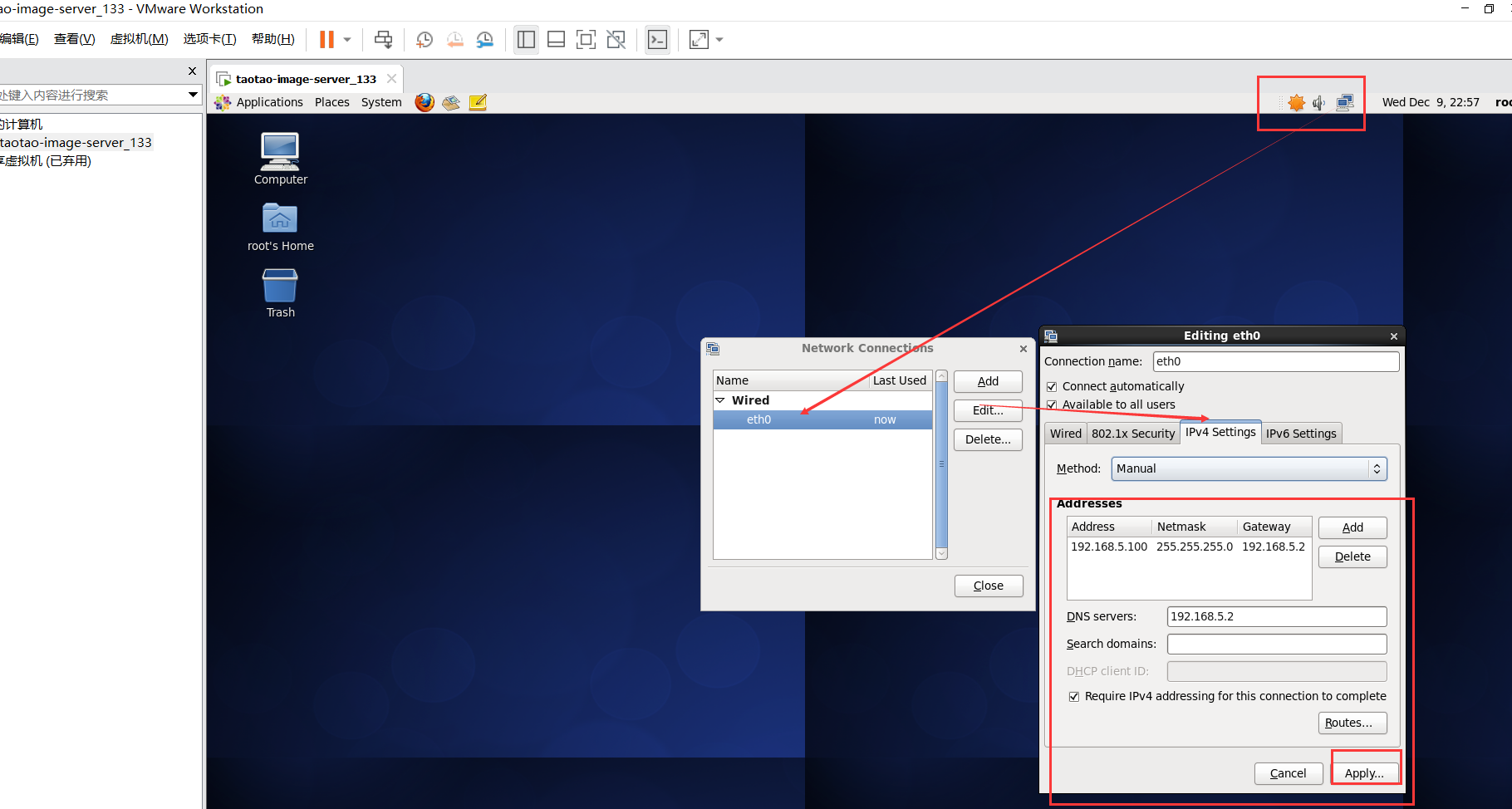Apply the eth0 network settings
The width and height of the screenshot is (1512, 809).
1365,772
